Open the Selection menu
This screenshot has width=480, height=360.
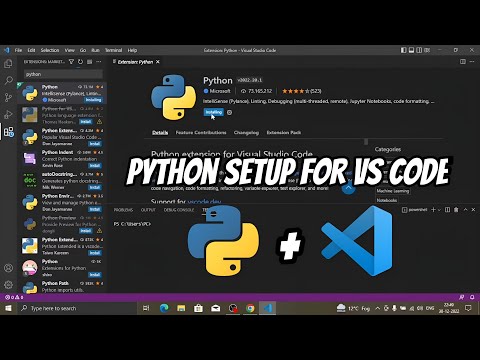click(x=50, y=50)
